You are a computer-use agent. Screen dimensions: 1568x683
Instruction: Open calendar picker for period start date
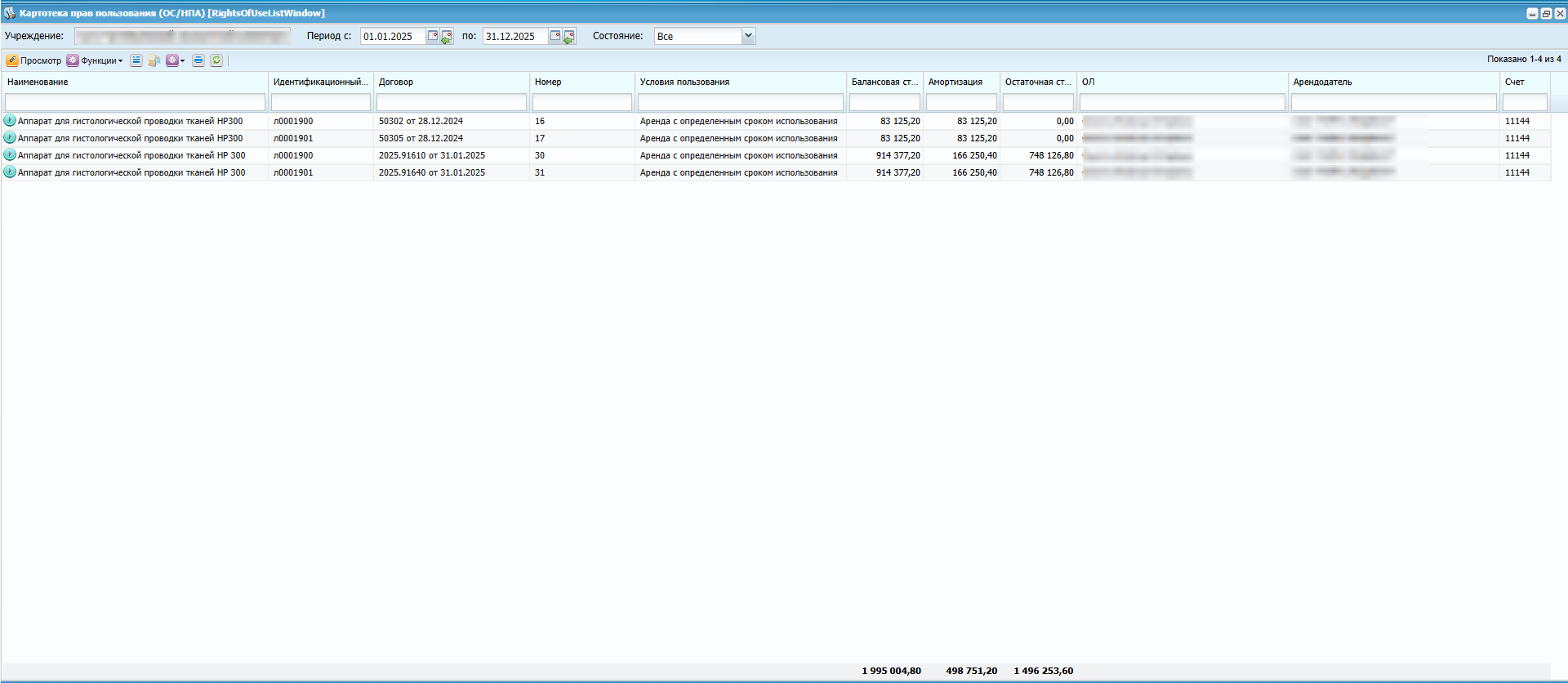click(433, 36)
